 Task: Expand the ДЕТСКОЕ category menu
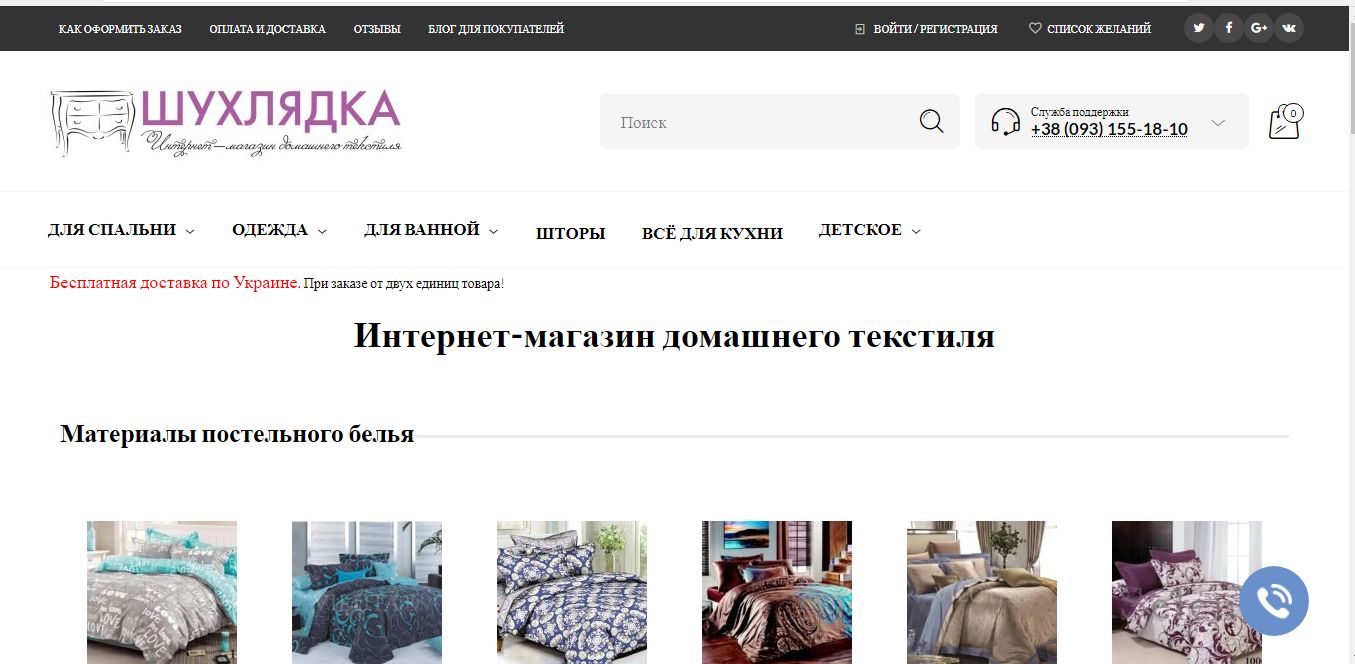coord(869,230)
